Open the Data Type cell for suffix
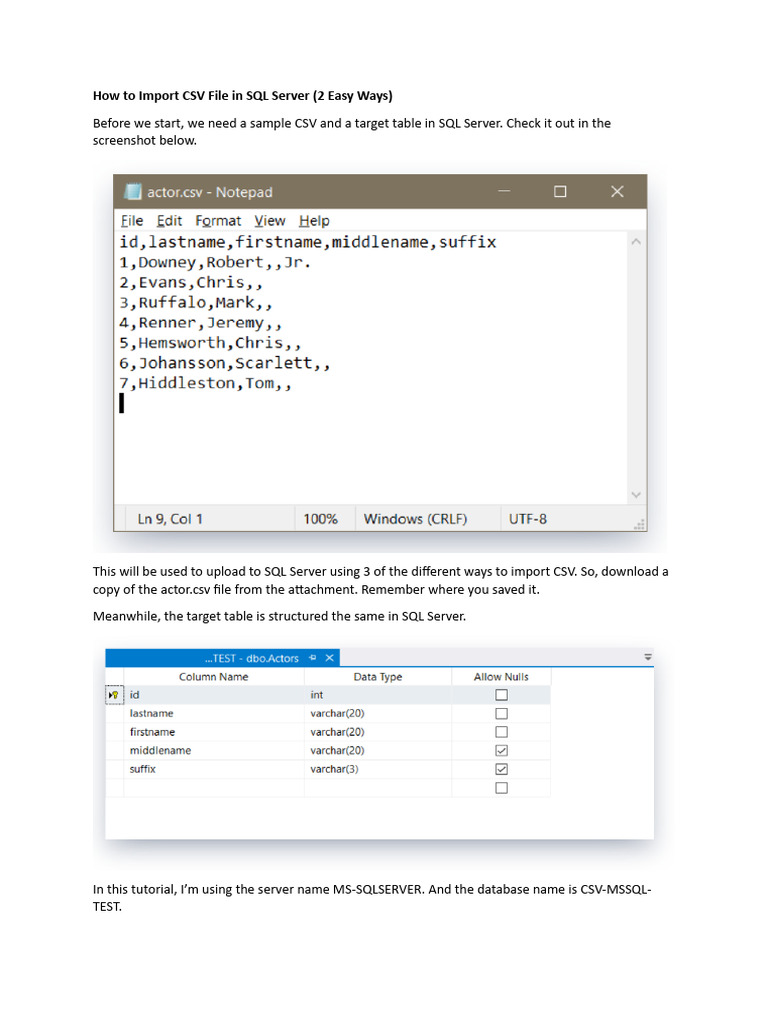The height and width of the screenshot is (1024, 768). coord(378,769)
